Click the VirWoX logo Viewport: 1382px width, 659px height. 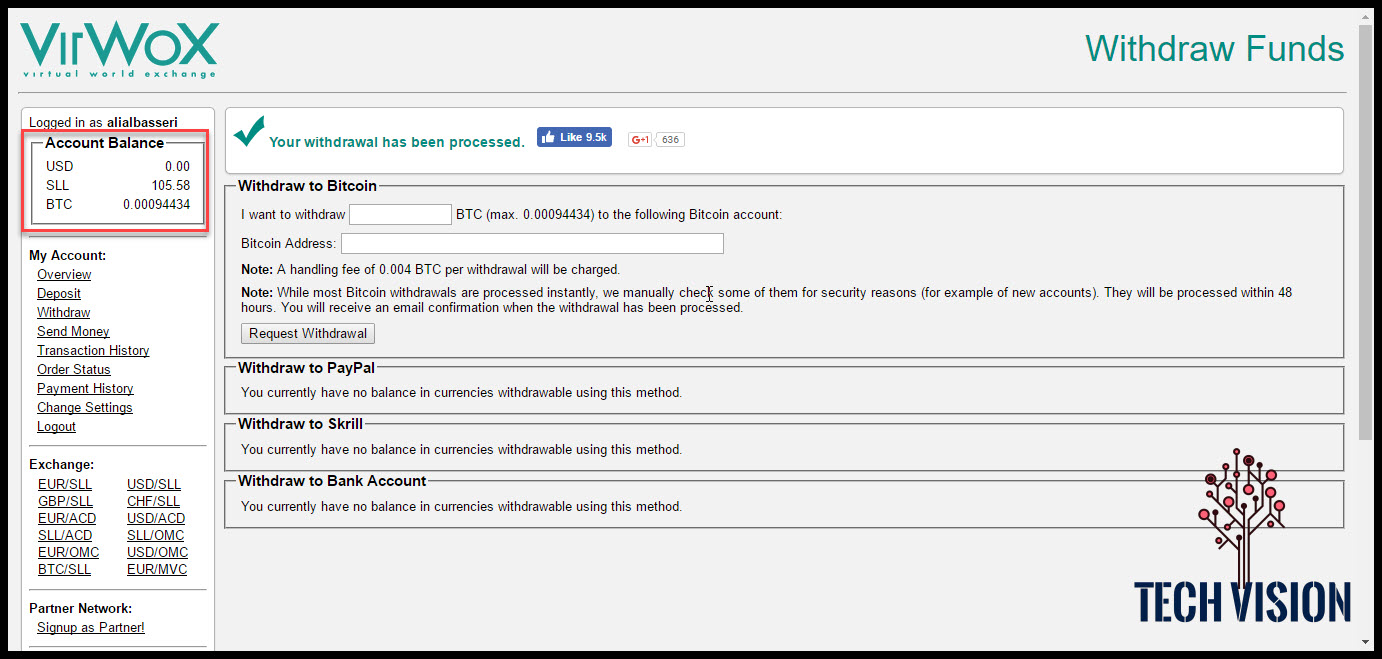click(x=119, y=50)
